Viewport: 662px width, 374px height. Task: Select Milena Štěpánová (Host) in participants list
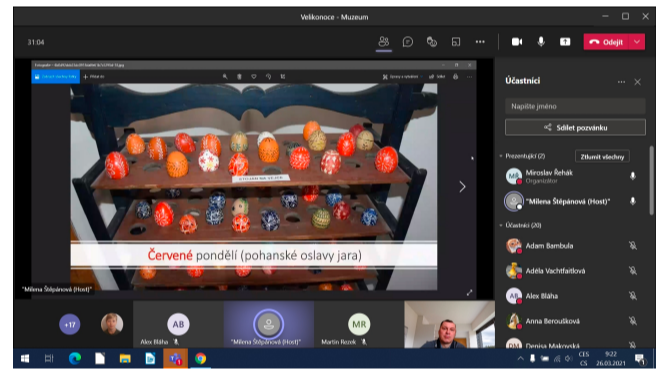point(567,202)
